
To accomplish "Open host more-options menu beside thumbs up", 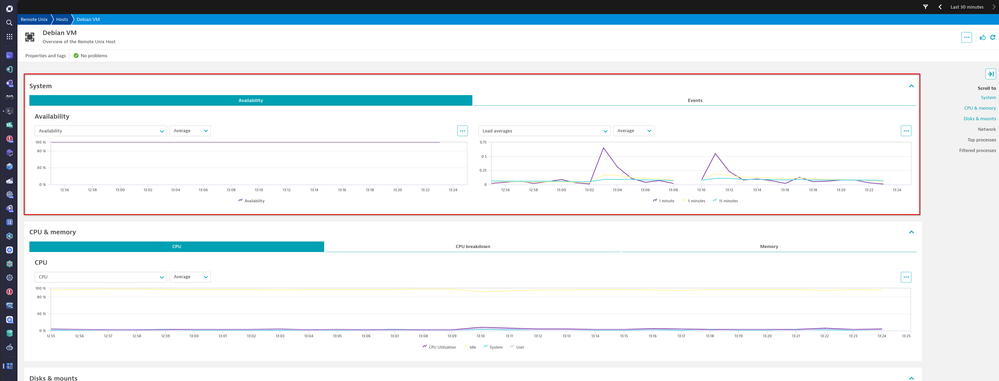I will (967, 38).
